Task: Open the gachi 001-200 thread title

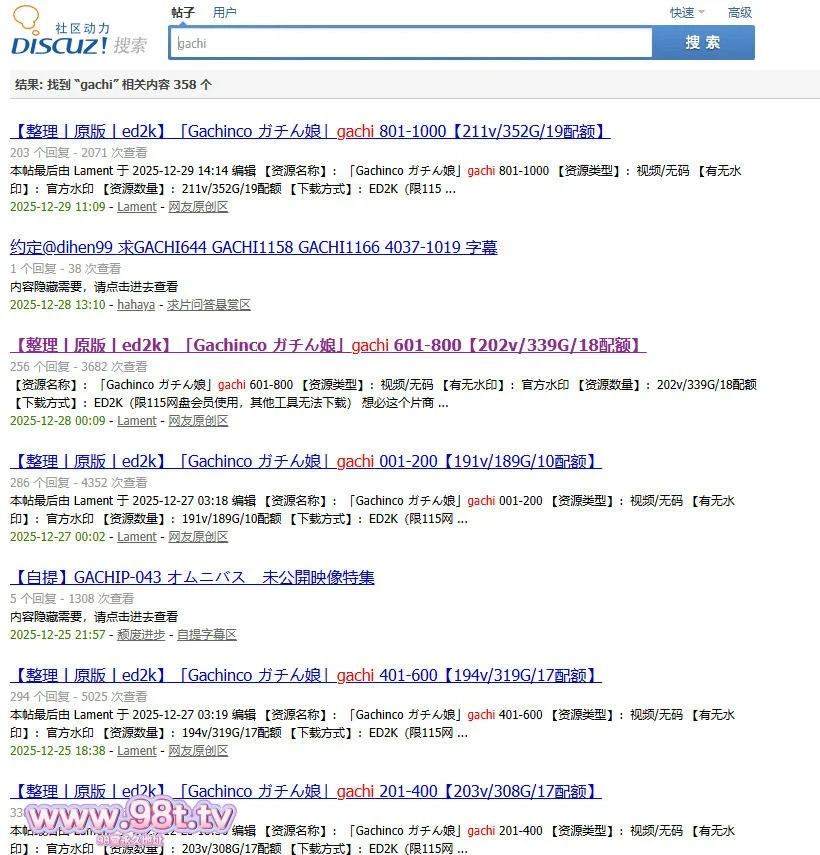Action: 305,461
